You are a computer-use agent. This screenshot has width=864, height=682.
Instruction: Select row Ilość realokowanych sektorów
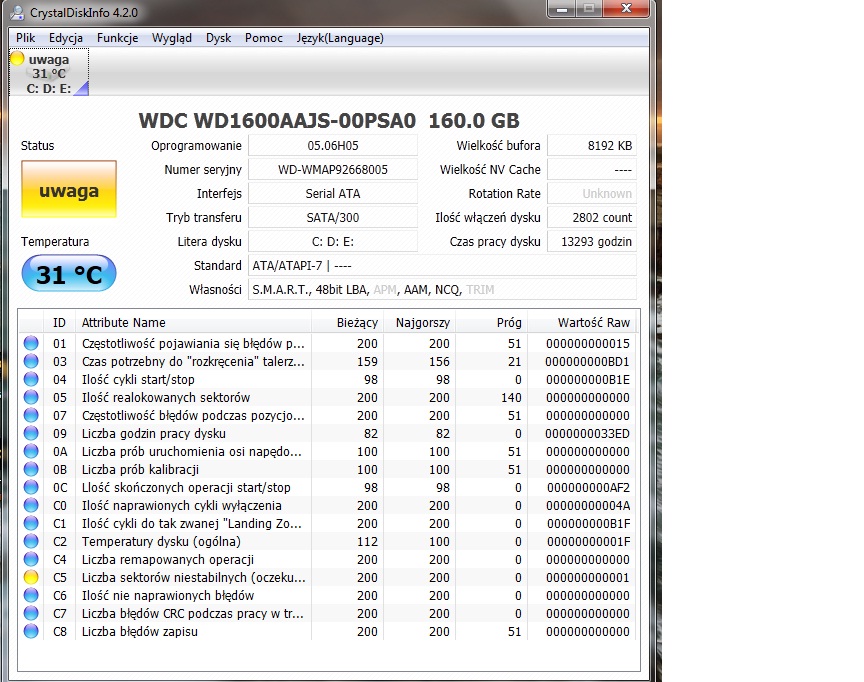click(328, 397)
